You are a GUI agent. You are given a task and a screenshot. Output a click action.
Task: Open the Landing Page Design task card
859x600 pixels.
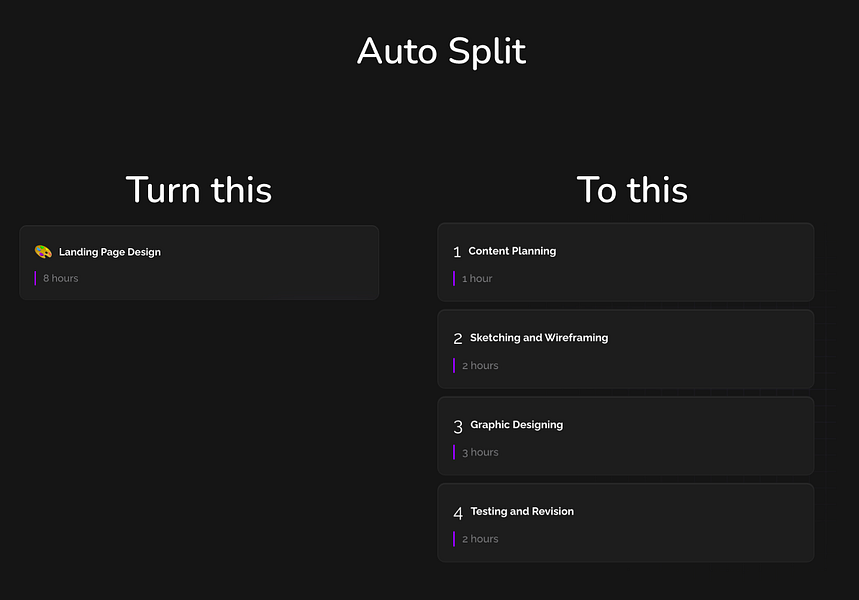coord(199,262)
